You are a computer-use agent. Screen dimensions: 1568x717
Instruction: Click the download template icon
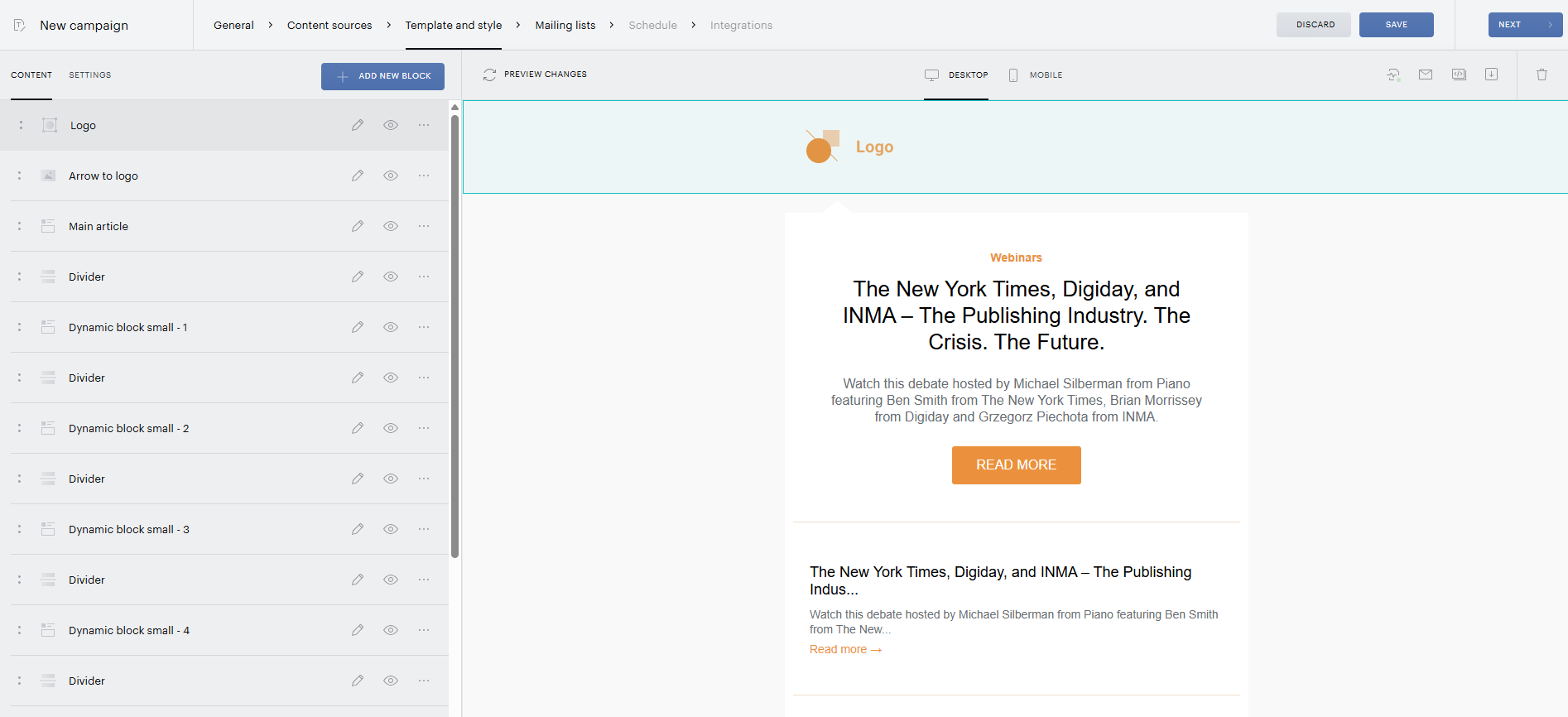tap(1491, 75)
